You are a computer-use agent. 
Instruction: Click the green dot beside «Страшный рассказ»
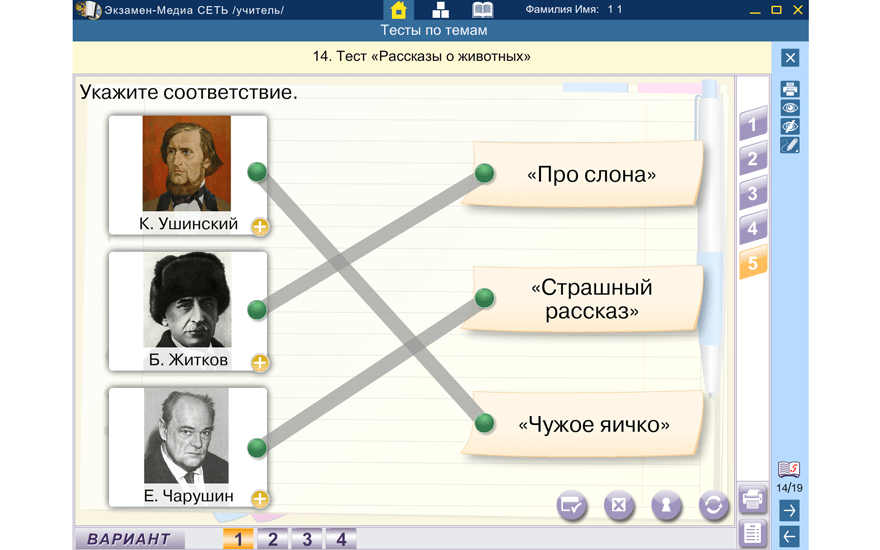[x=484, y=297]
